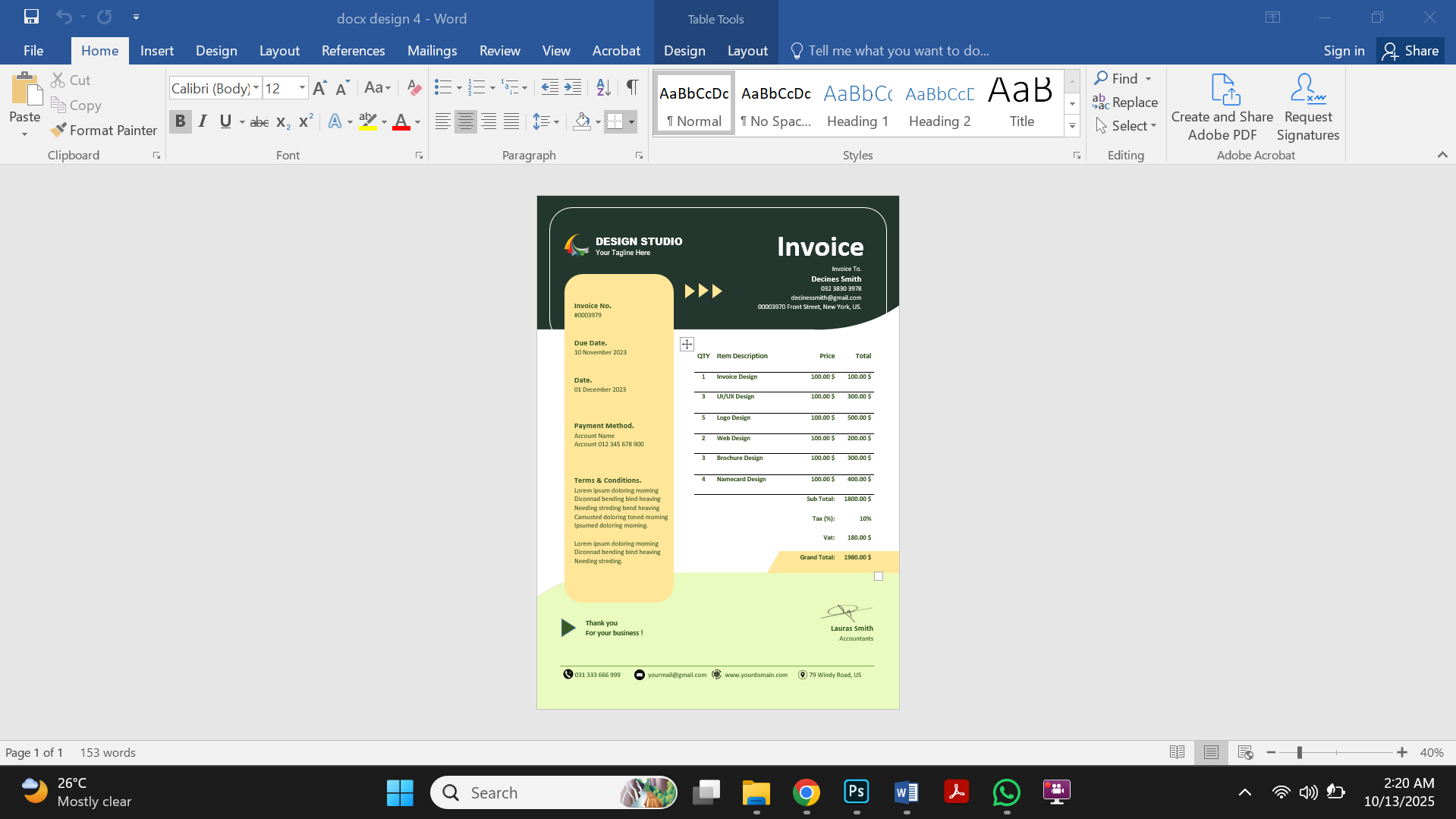The height and width of the screenshot is (819, 1456).
Task: Open the font name dropdown
Action: tap(256, 88)
